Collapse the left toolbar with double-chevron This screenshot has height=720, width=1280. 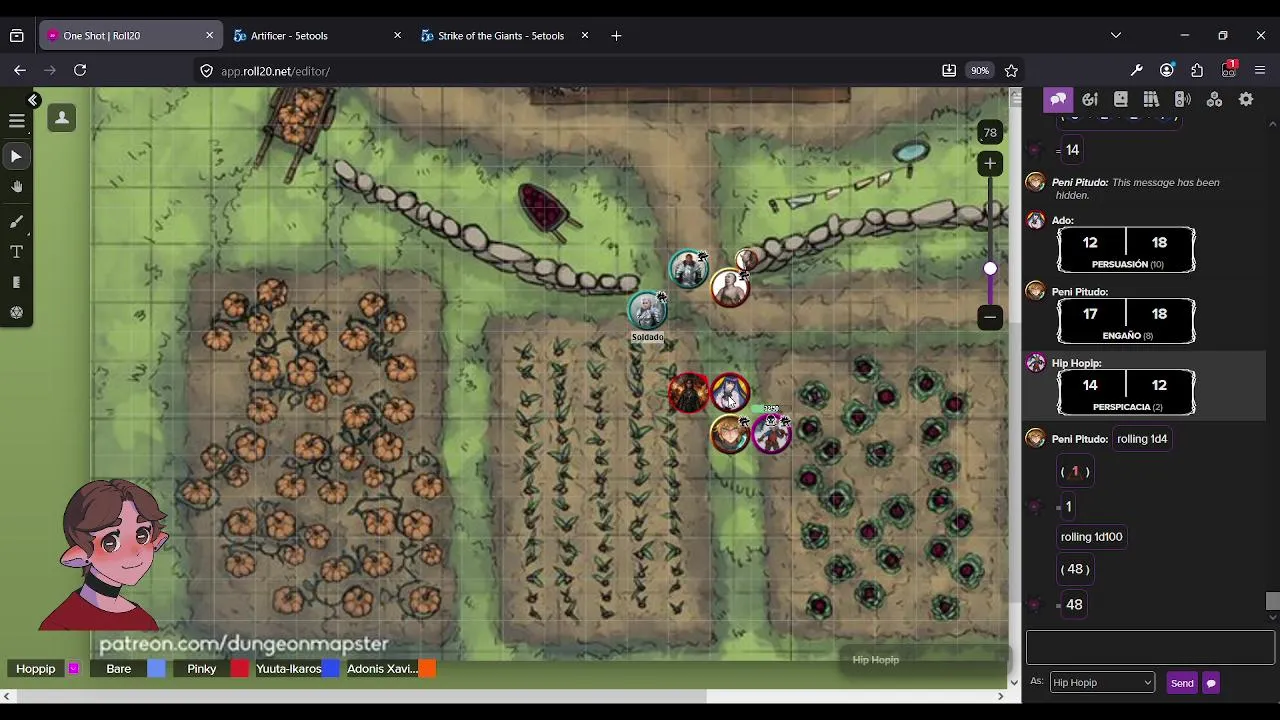(x=33, y=100)
